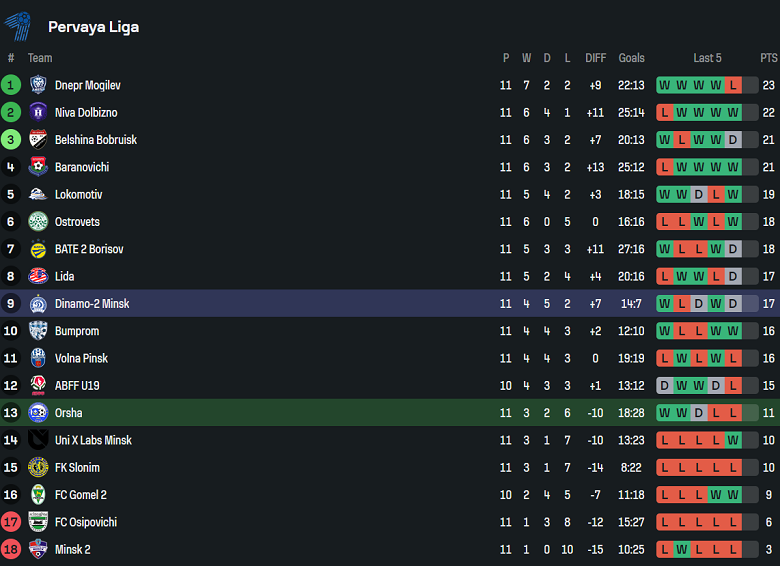Screen dimensions: 780x566
Task: Click the rank 1 position badge
Action: (11, 86)
